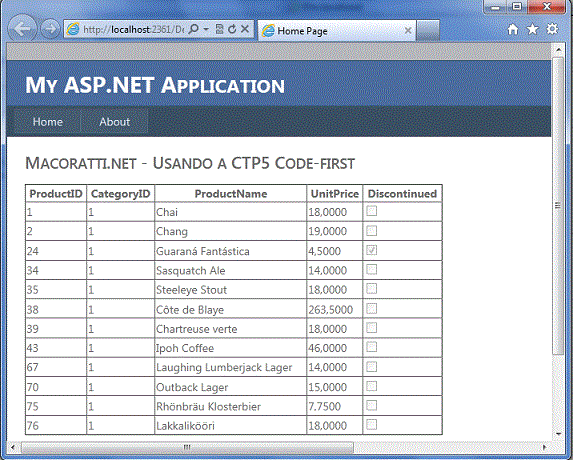573x460 pixels.
Task: Toggle Discontinued checkbox for Ipoh Coffee
Action: 372,347
